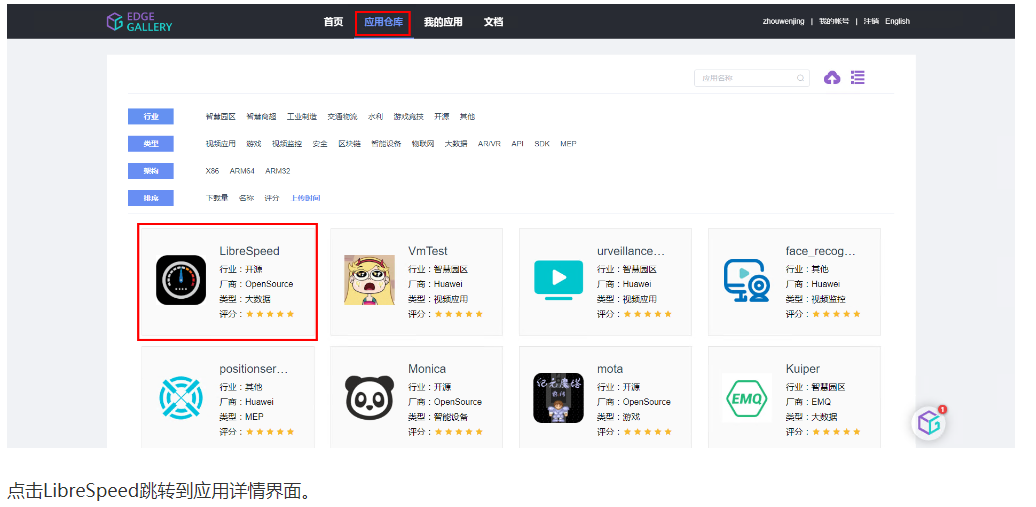Image resolution: width=1036 pixels, height=507 pixels.
Task: Open 文档 navigation tab
Action: pyautogui.click(x=493, y=21)
